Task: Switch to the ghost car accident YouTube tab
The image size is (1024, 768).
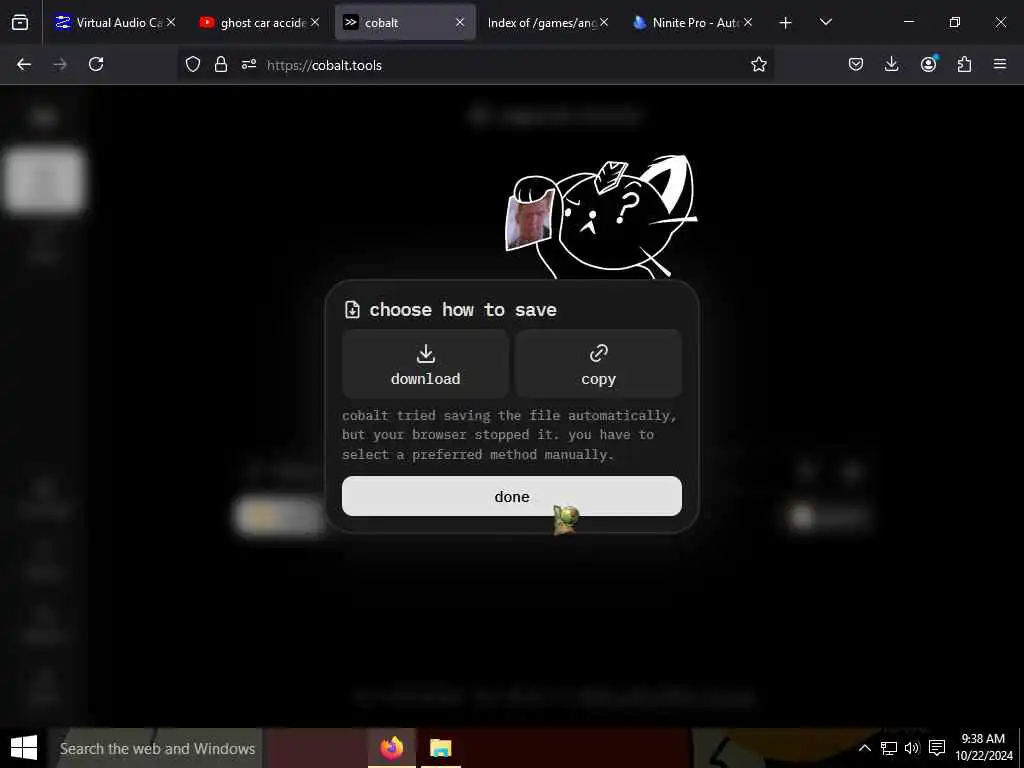Action: click(254, 22)
